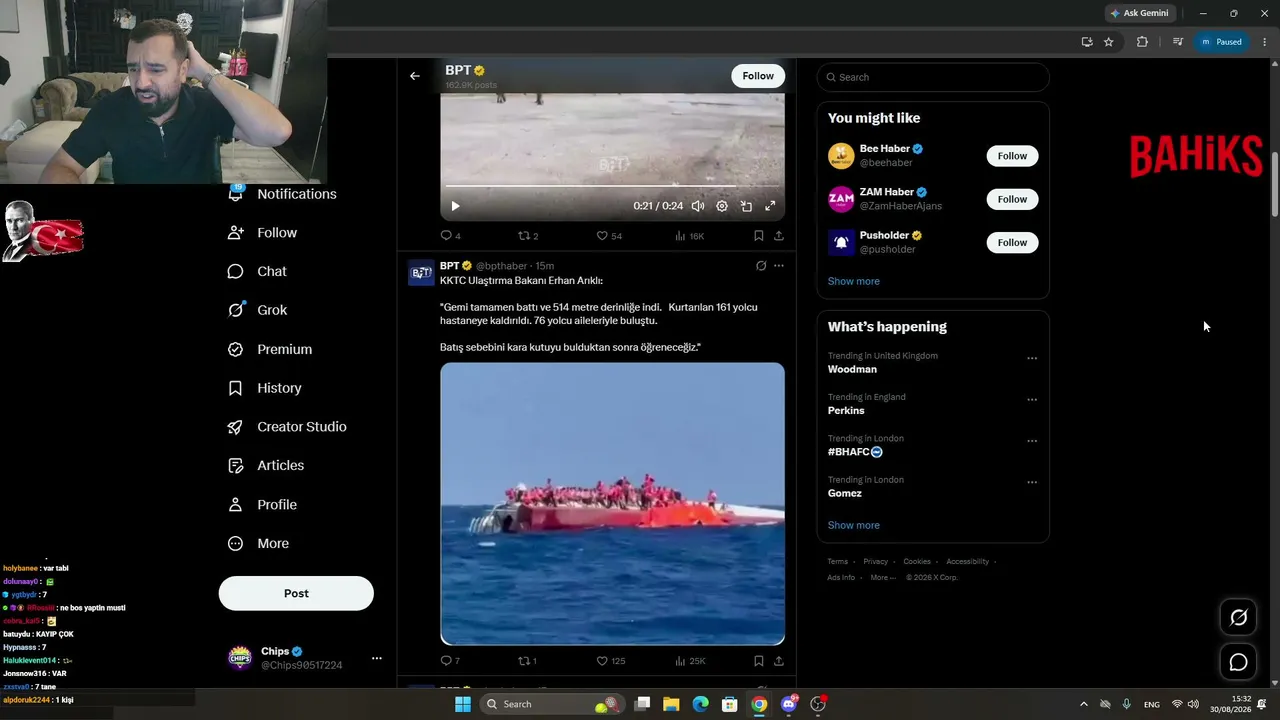Open the floating Grok button
The width and height of the screenshot is (1280, 720).
pyautogui.click(x=1238, y=618)
